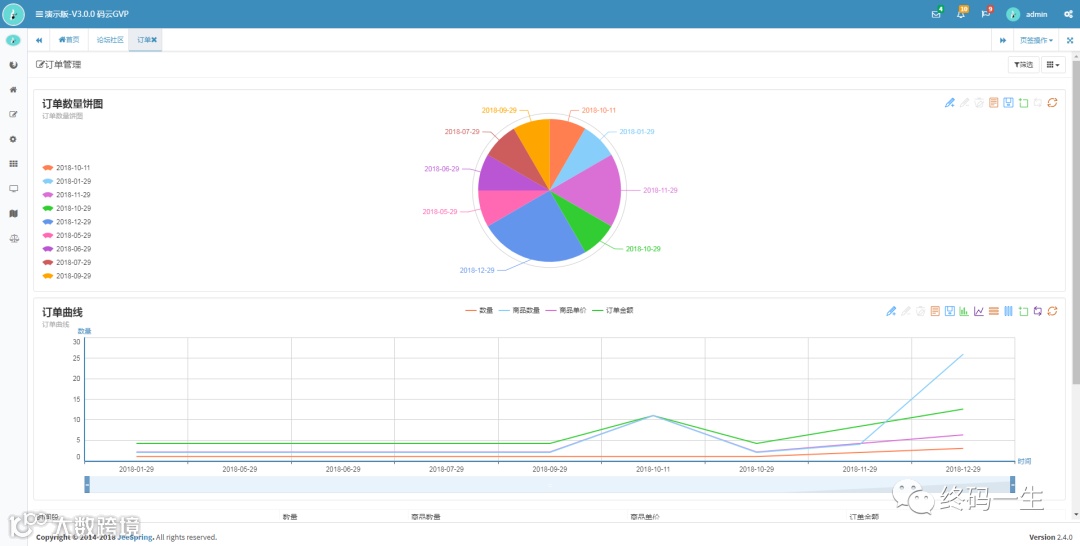Save the order curve chart as image

point(950,311)
